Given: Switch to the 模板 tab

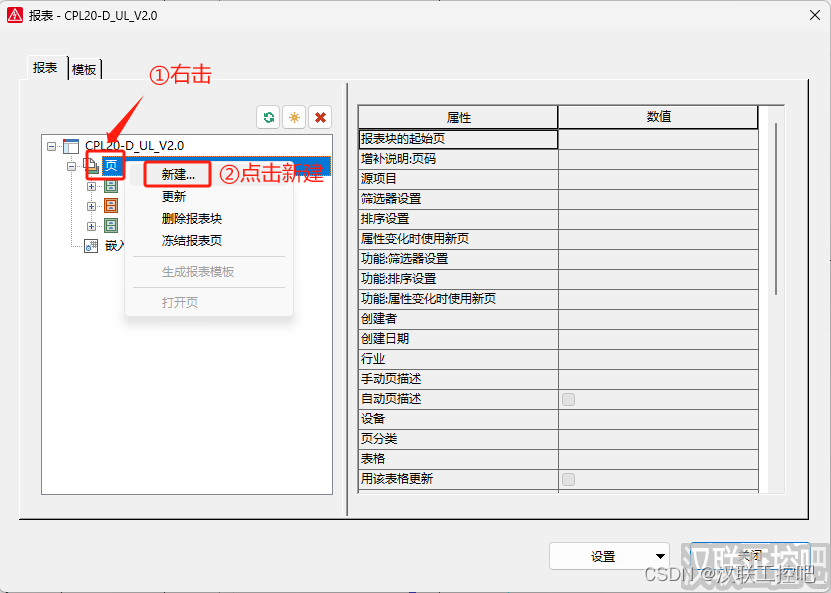Looking at the screenshot, I should pos(84,69).
